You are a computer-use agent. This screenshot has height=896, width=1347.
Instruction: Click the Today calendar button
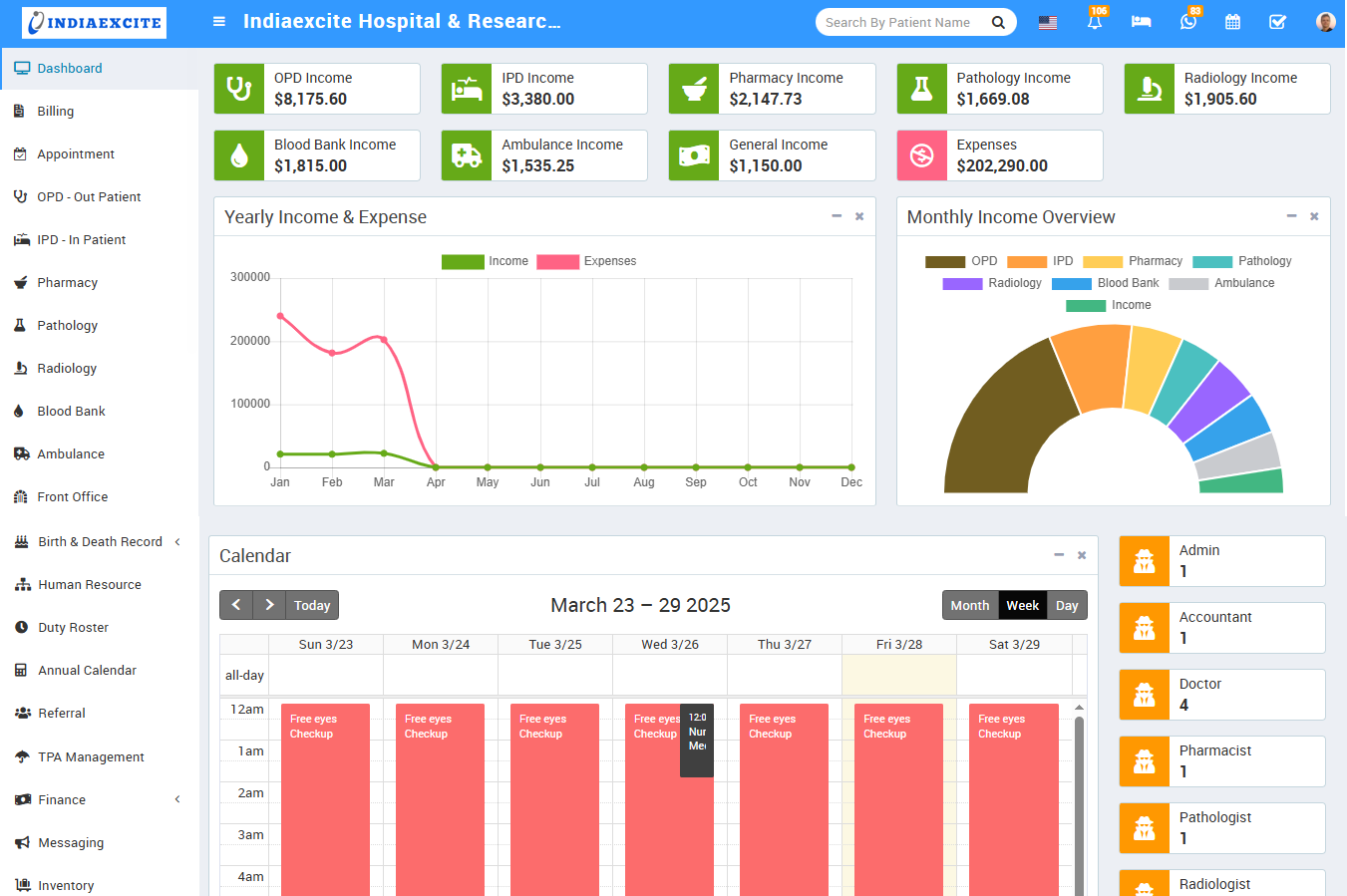pyautogui.click(x=312, y=605)
